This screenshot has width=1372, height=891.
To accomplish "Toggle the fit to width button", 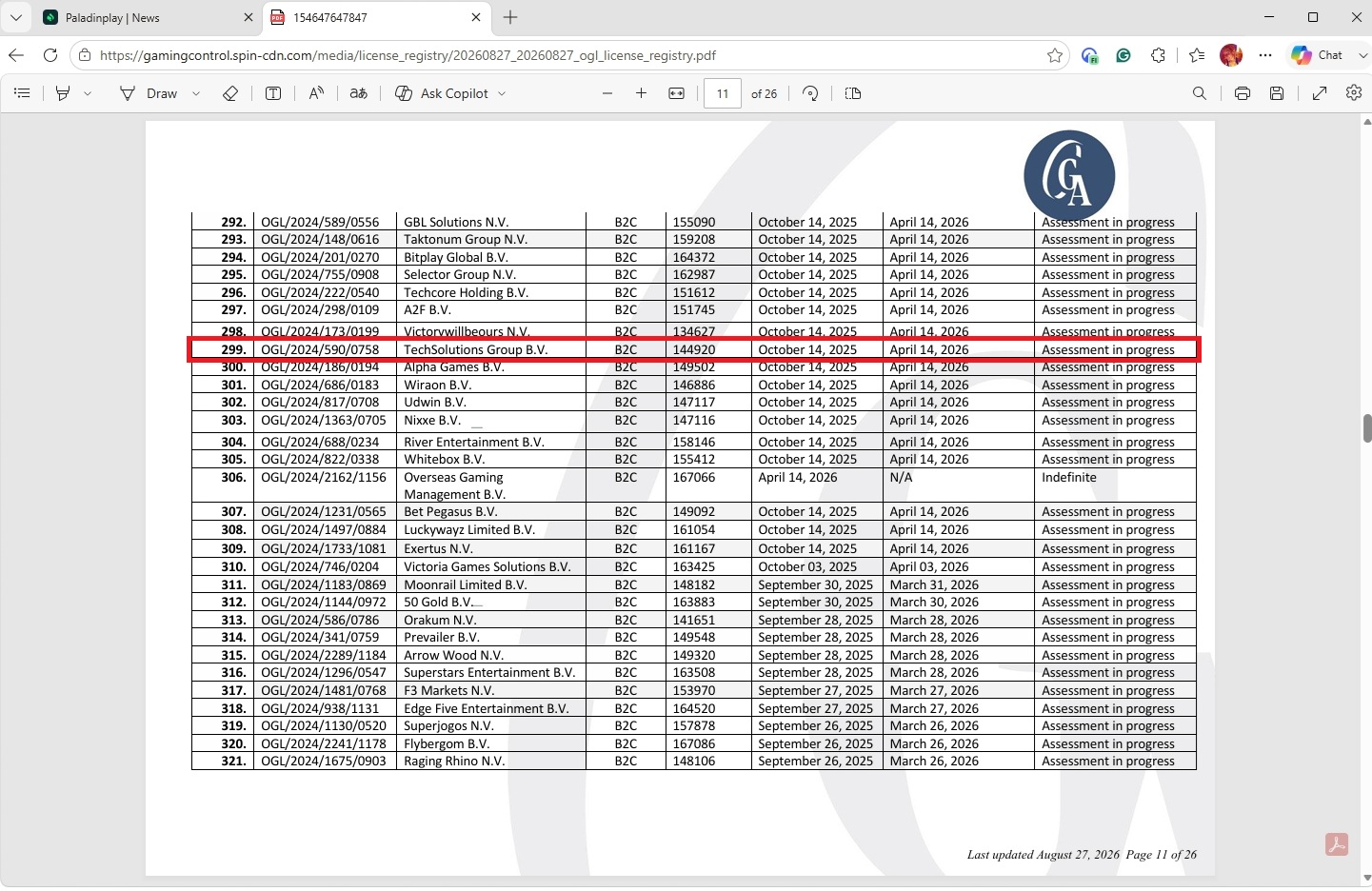I will (x=677, y=93).
